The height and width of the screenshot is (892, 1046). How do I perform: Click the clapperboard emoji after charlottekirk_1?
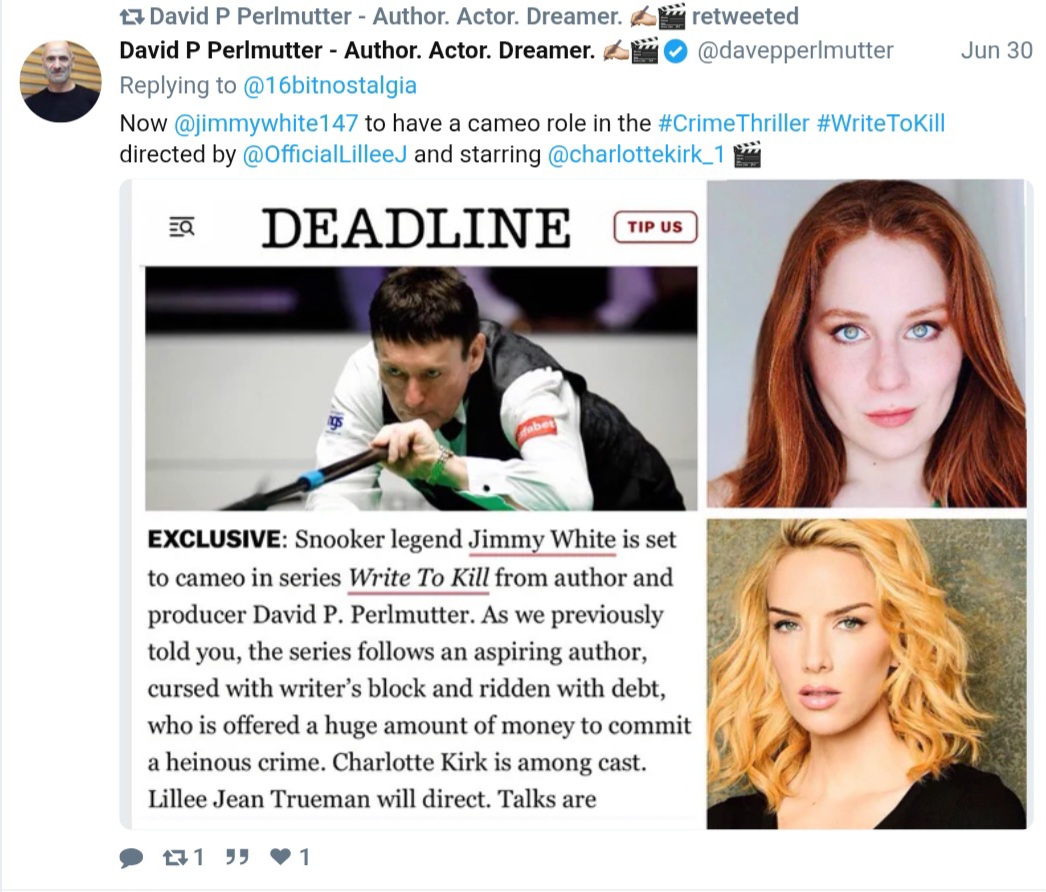point(746,155)
